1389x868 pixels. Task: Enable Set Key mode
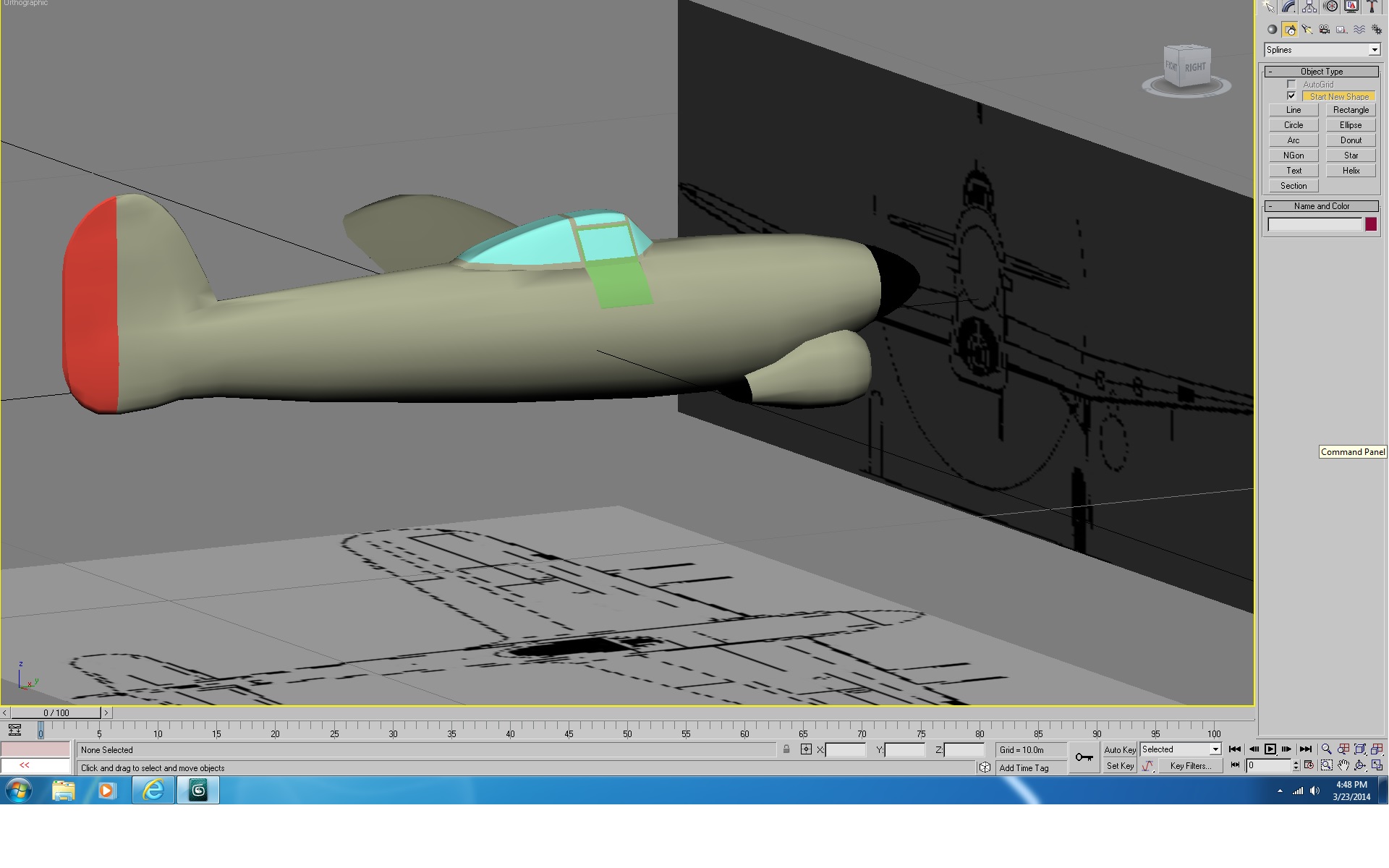click(x=1120, y=766)
